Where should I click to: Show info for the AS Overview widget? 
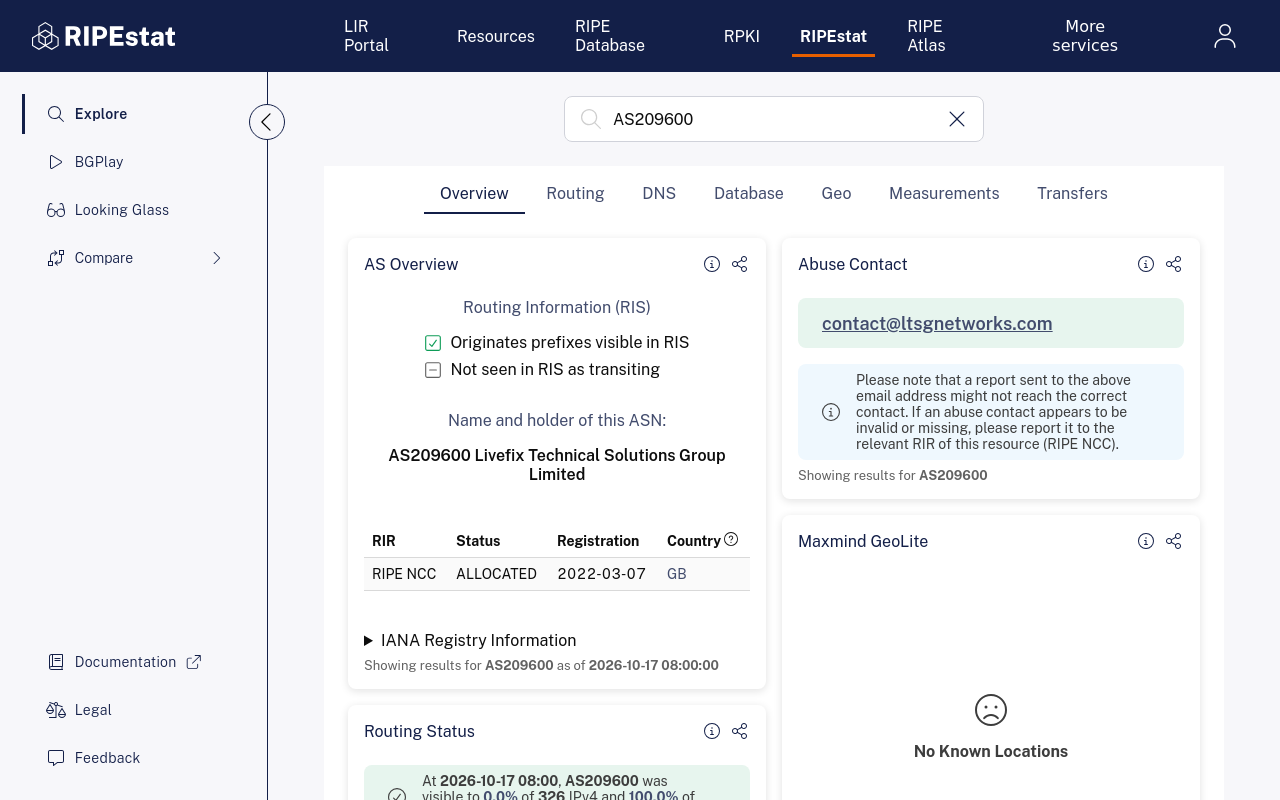pos(712,264)
